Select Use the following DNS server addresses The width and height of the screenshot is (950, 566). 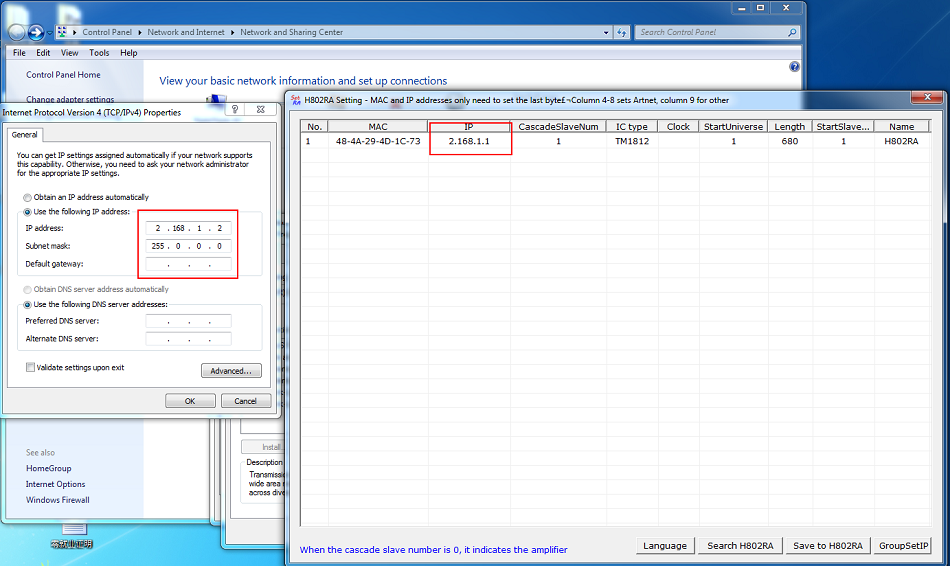[x=27, y=305]
